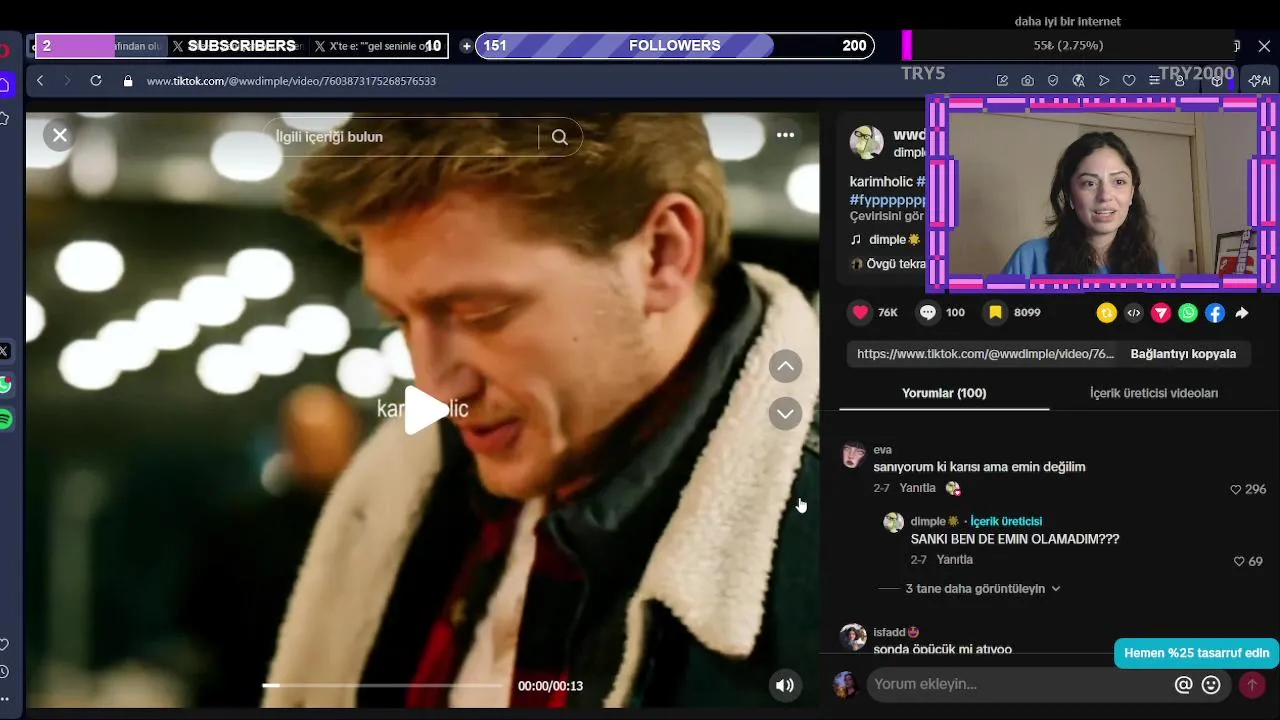View site info via the padlock icon
The image size is (1280, 720).
tap(127, 81)
